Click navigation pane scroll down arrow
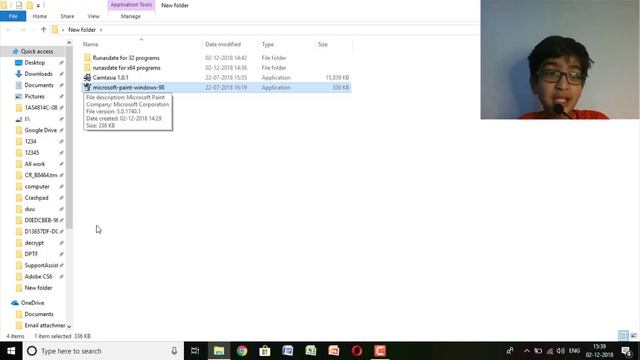640x360 pixels. pyautogui.click(x=69, y=326)
